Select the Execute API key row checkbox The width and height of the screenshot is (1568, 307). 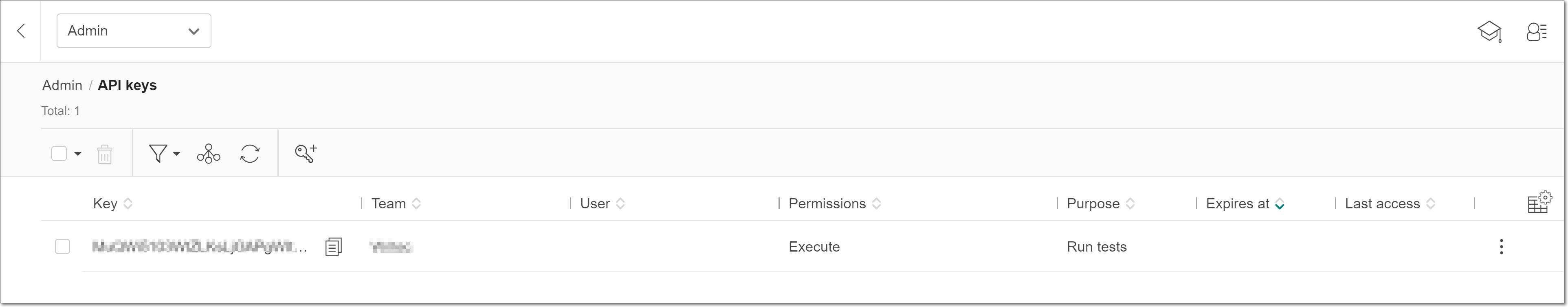(63, 247)
